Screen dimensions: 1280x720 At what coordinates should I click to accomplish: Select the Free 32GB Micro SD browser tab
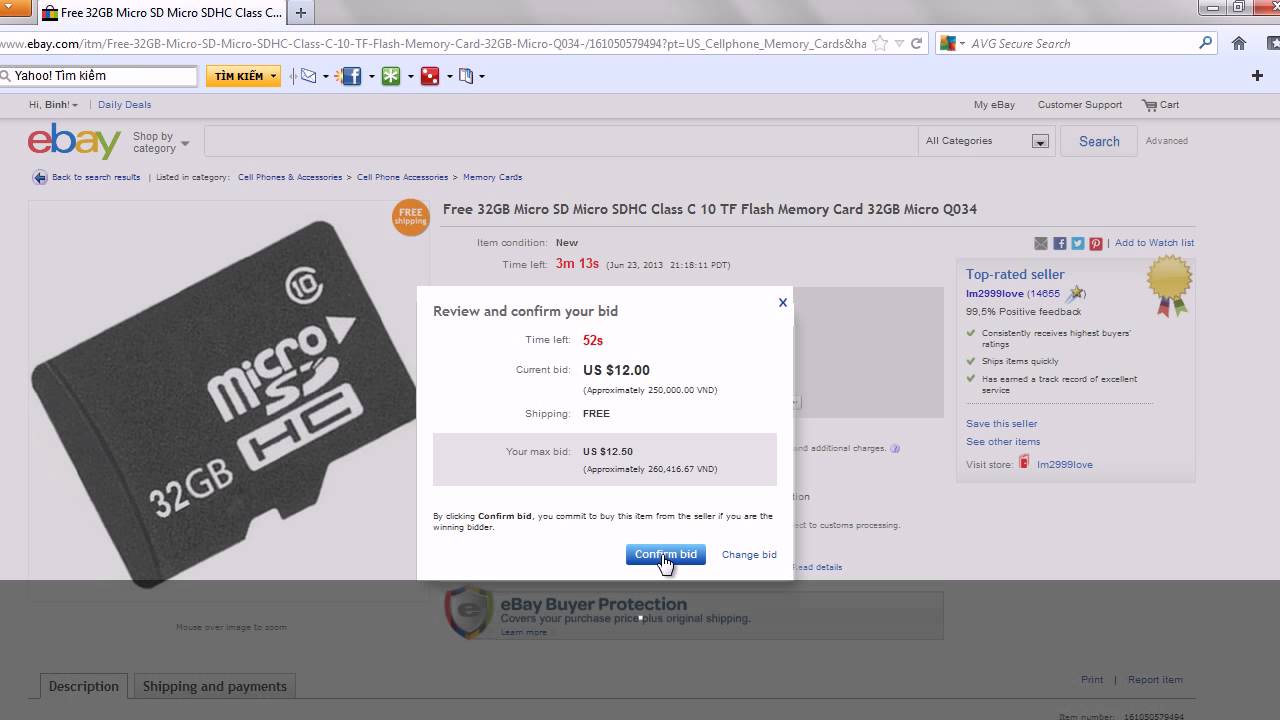[x=163, y=13]
